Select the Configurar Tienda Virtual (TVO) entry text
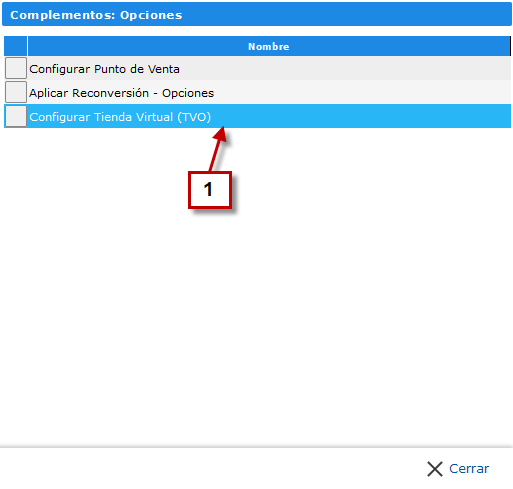The image size is (513, 489). click(120, 117)
